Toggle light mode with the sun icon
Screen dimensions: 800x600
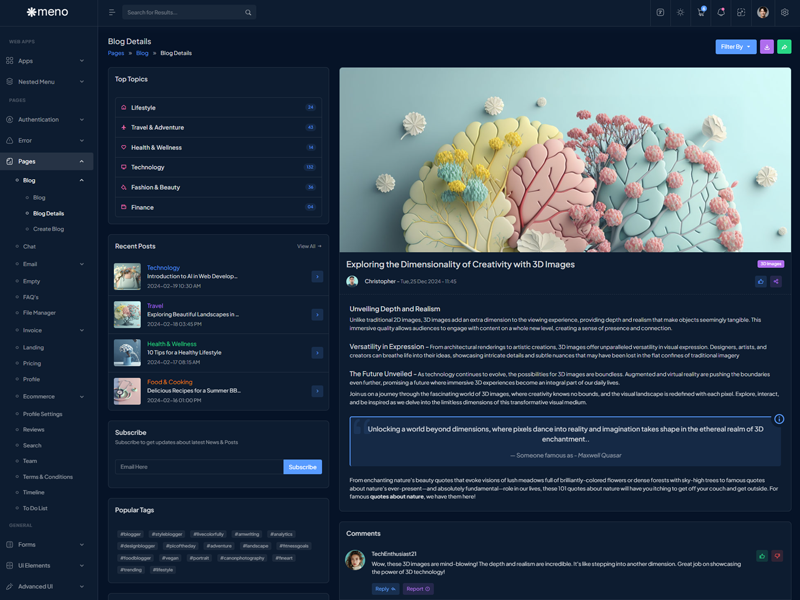click(680, 13)
